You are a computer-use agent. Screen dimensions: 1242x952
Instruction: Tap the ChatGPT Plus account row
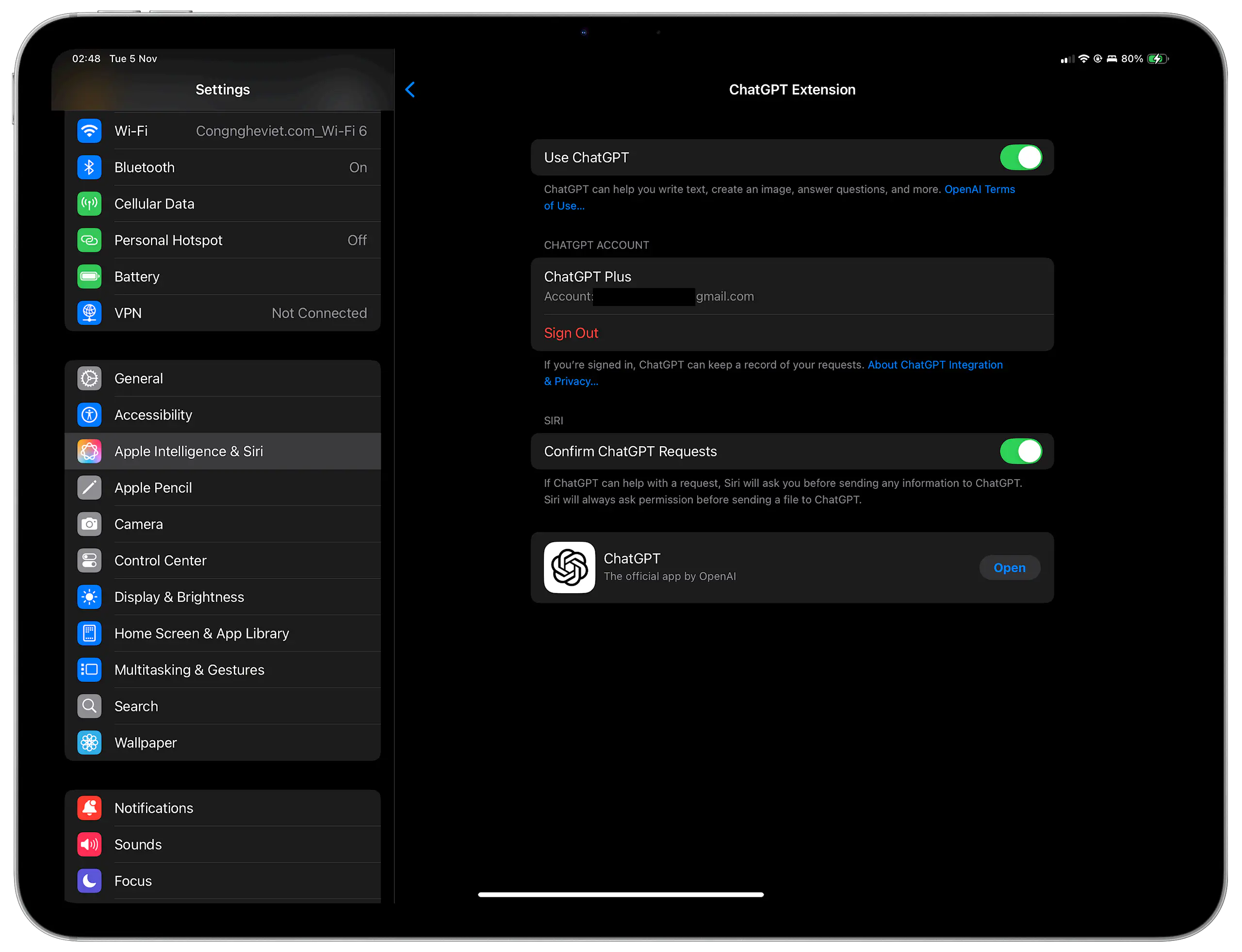(792, 286)
